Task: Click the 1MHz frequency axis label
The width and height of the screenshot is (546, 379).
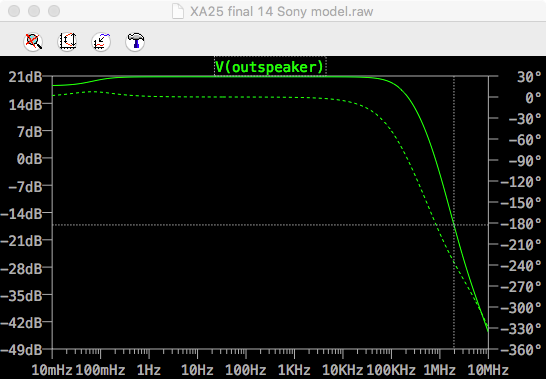Action: (439, 370)
